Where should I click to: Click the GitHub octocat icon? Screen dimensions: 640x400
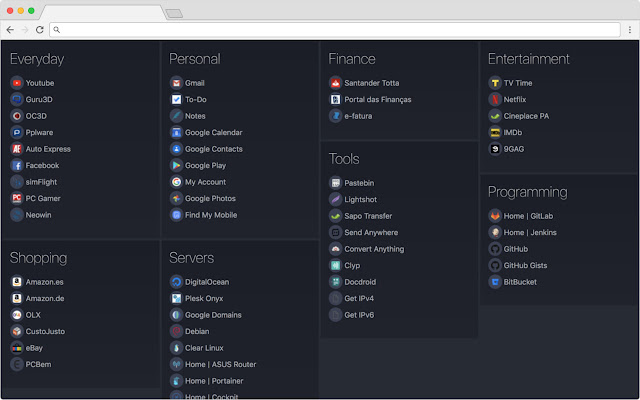click(495, 249)
